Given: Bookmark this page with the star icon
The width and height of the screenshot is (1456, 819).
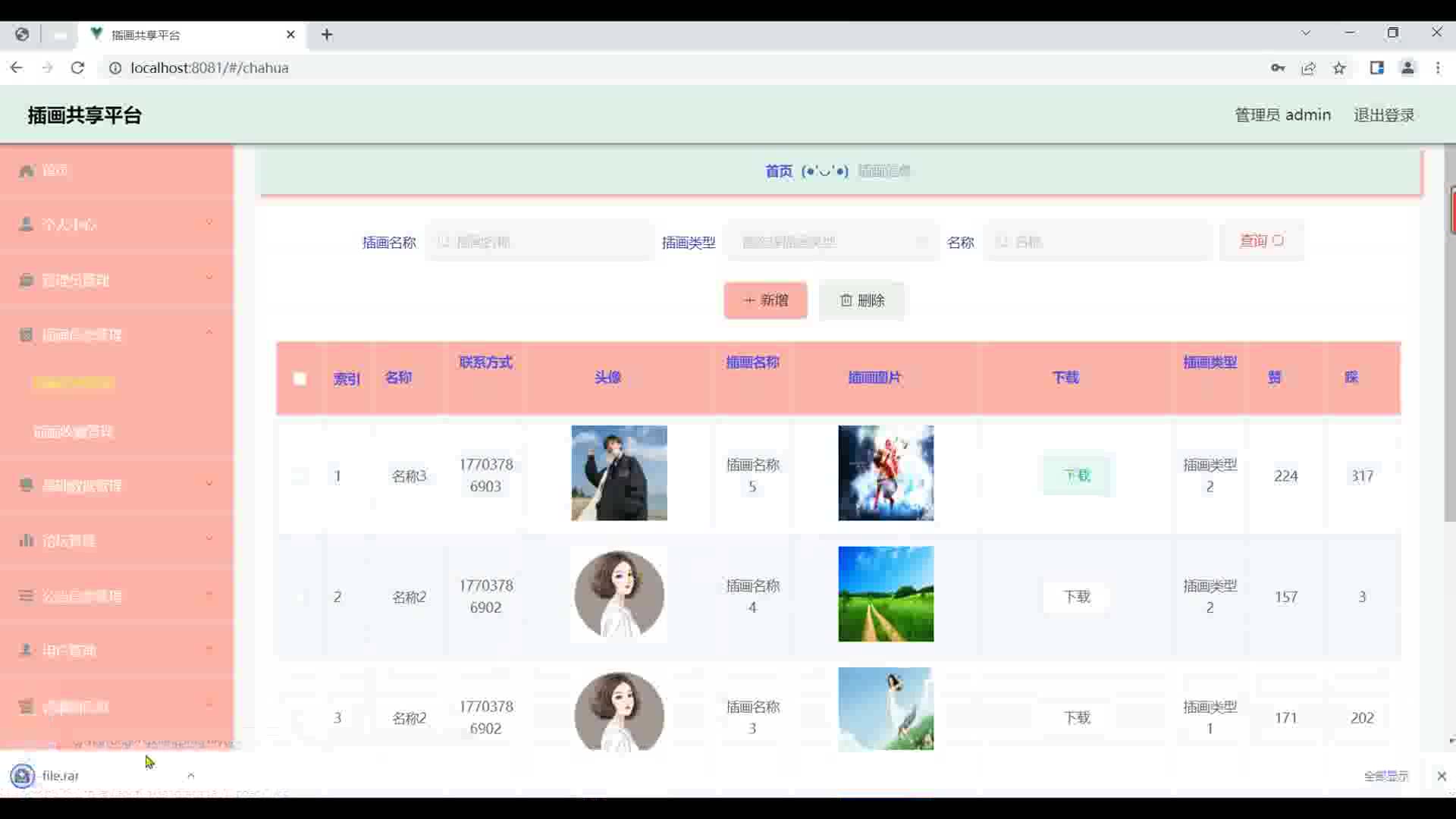Looking at the screenshot, I should tap(1339, 68).
